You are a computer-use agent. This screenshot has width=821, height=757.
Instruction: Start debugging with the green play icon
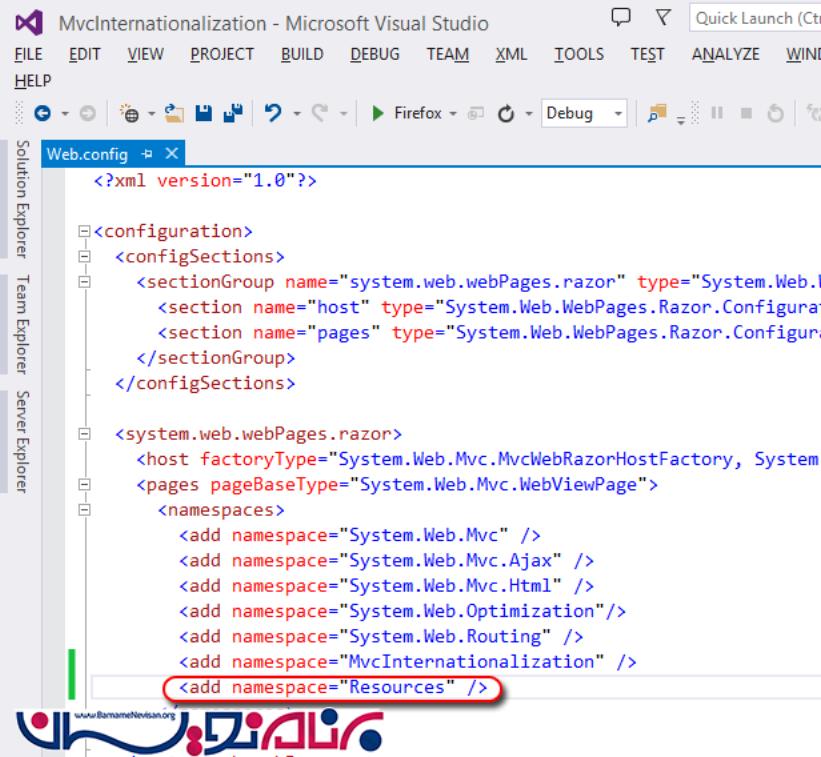[x=379, y=114]
